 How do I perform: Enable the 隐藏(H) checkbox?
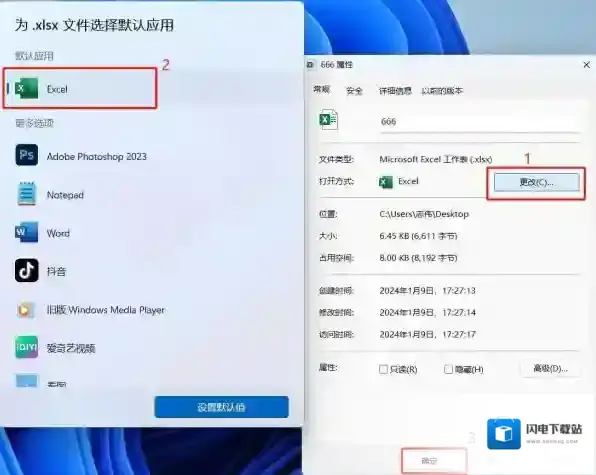448,369
